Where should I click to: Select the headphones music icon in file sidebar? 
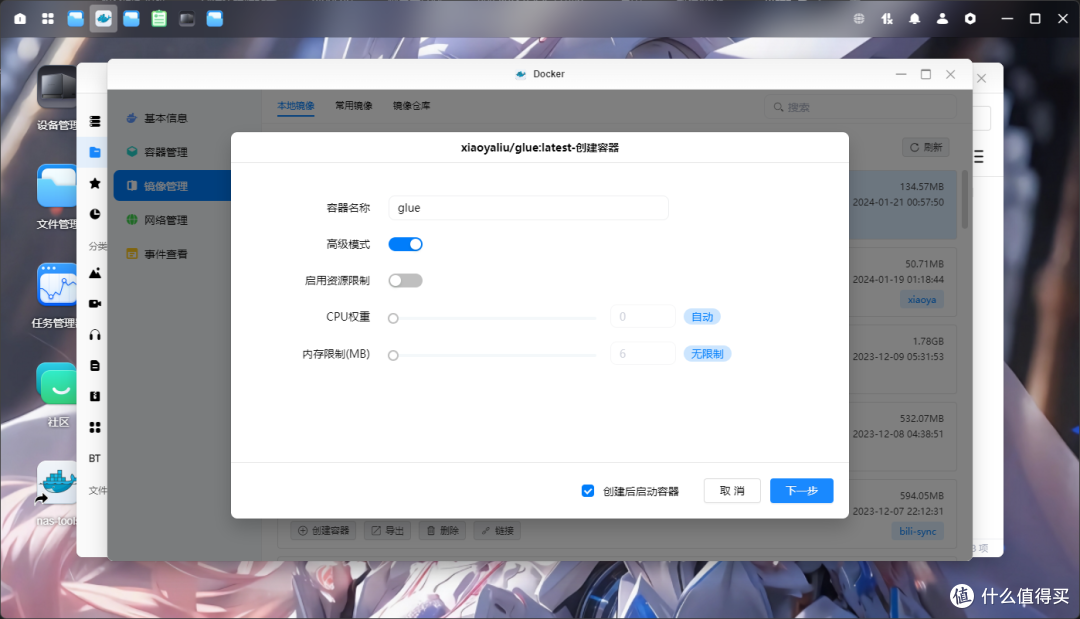95,335
